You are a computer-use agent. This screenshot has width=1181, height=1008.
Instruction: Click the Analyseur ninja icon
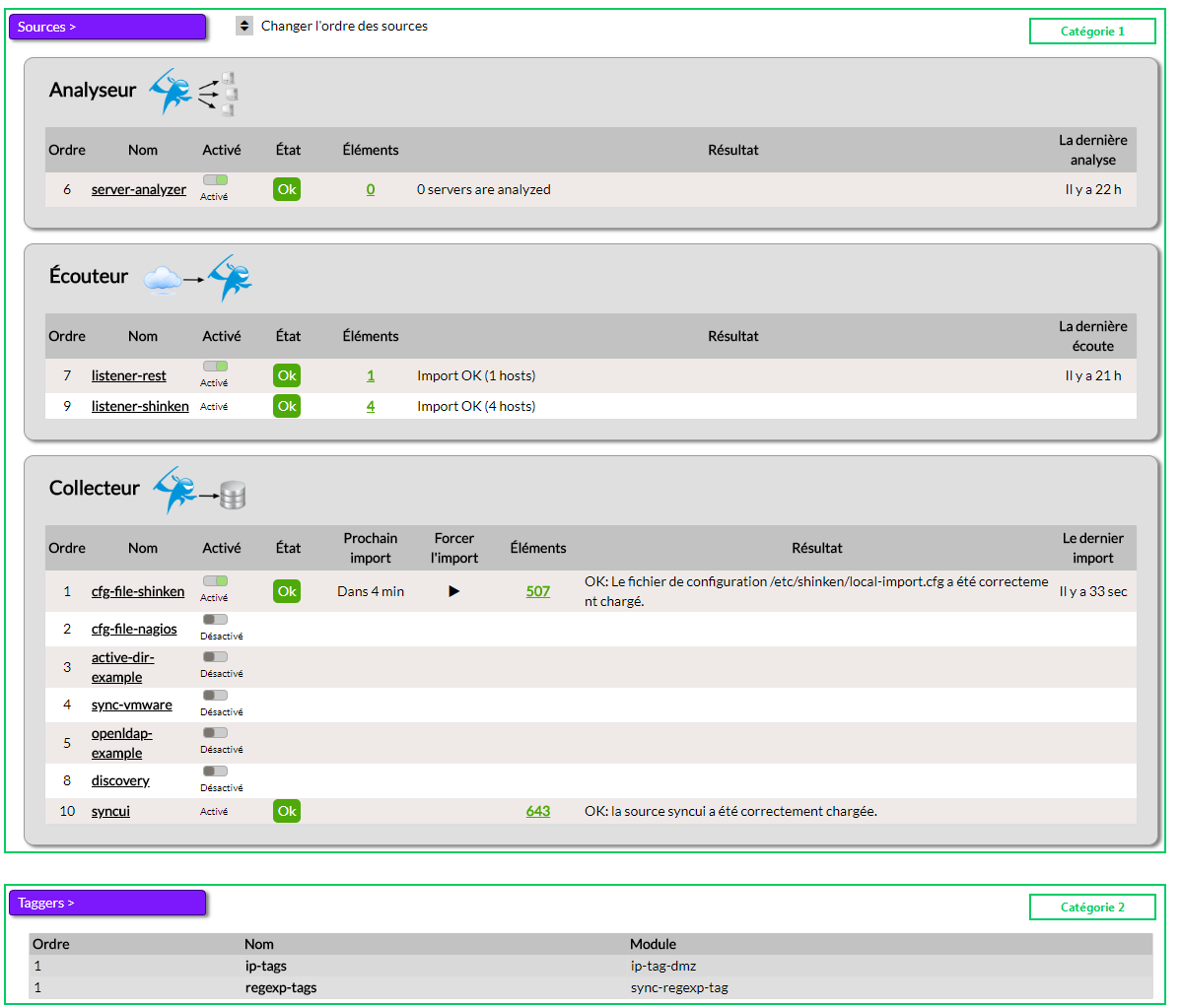coord(173,92)
